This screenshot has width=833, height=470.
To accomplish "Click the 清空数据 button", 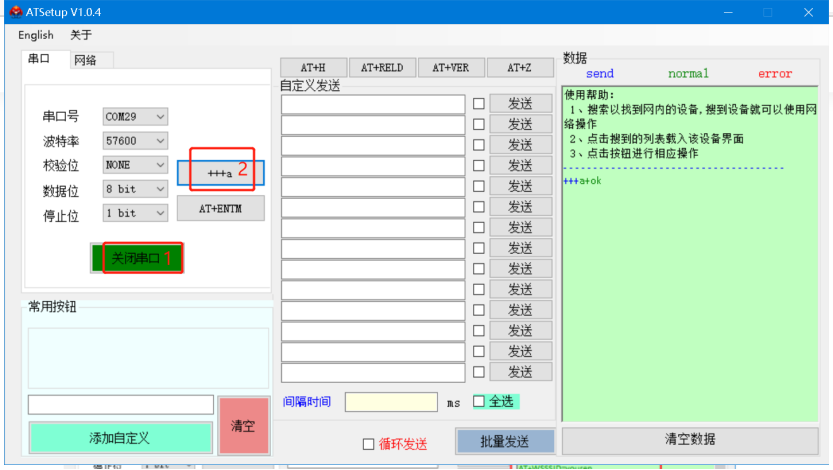I will [x=690, y=440].
